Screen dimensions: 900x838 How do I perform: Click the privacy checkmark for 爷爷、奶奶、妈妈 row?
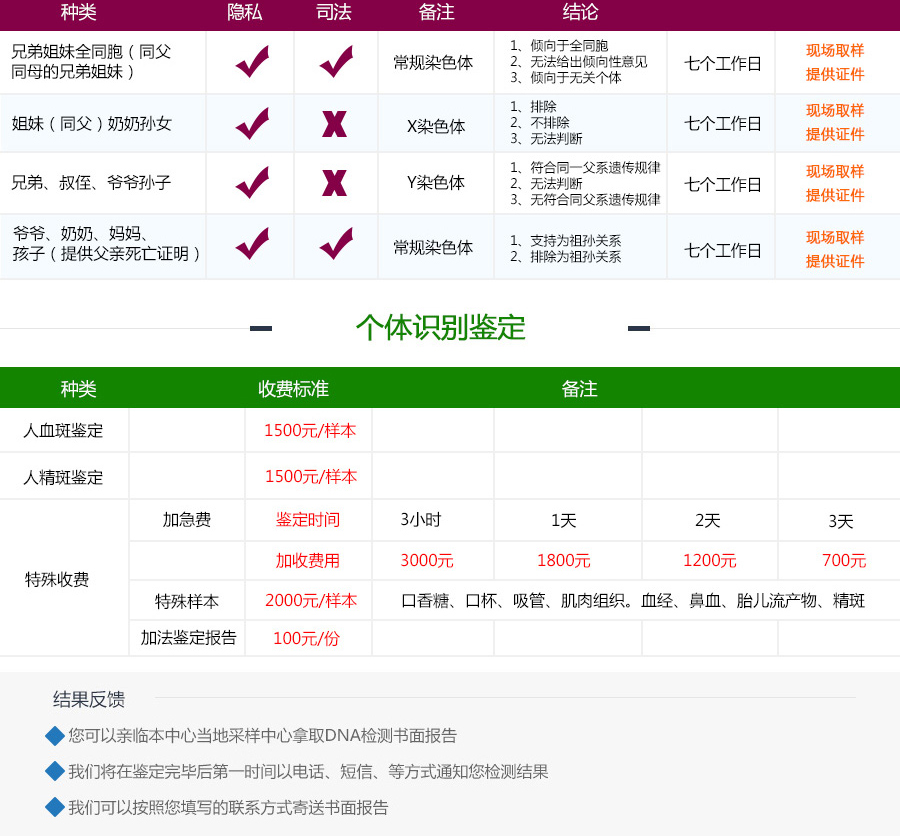252,243
